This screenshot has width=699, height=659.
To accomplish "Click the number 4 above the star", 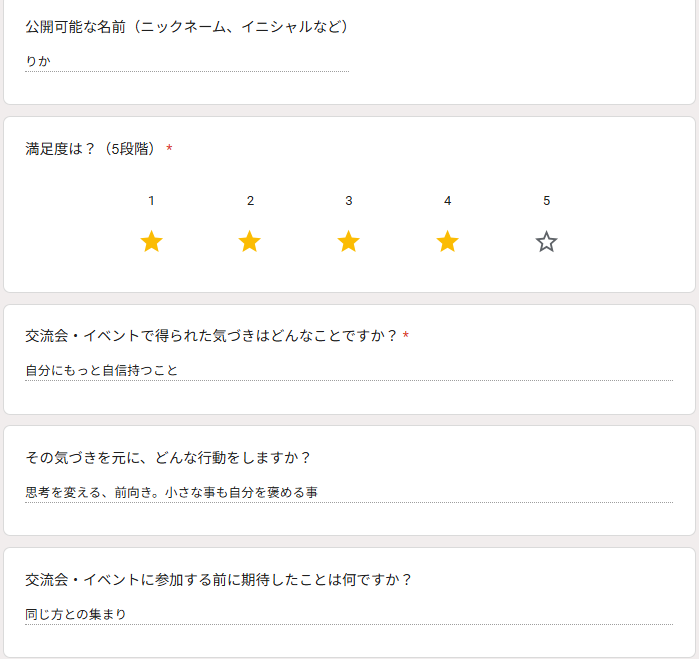I will [447, 201].
